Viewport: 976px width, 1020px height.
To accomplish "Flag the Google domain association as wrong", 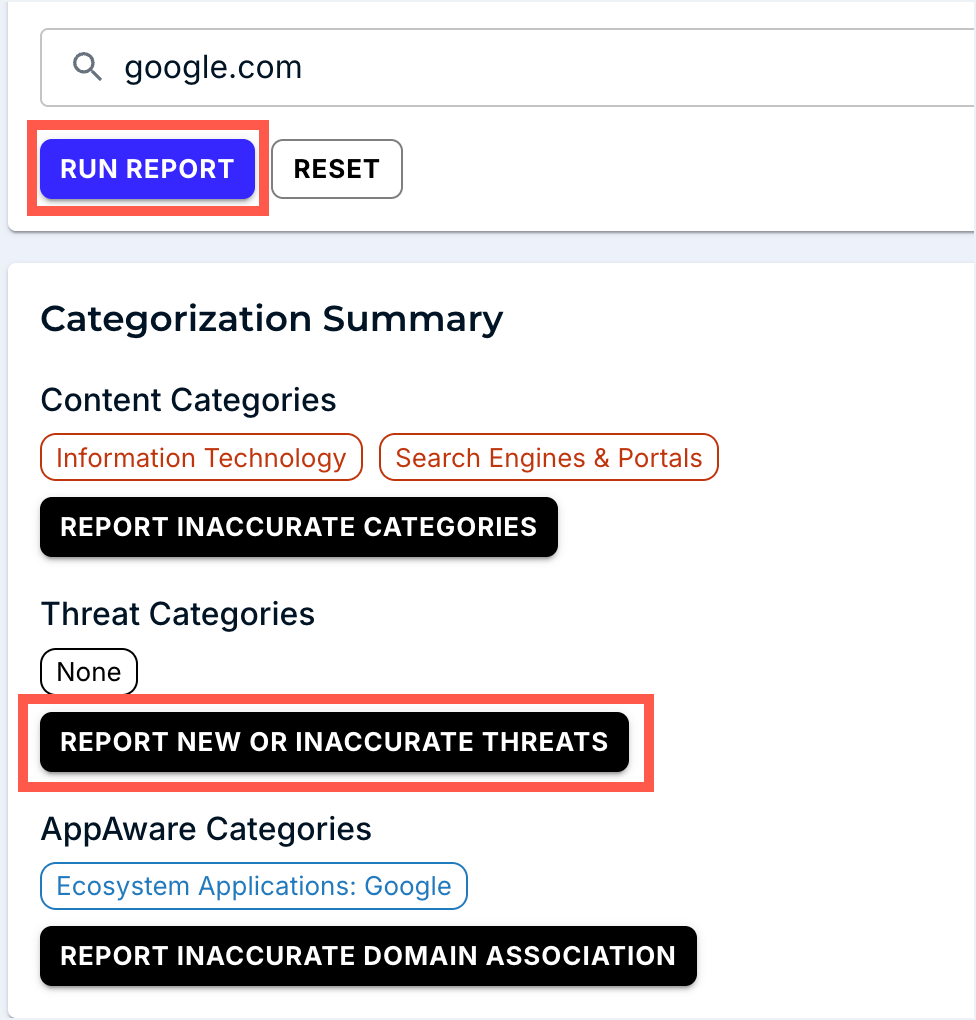I will 367,956.
